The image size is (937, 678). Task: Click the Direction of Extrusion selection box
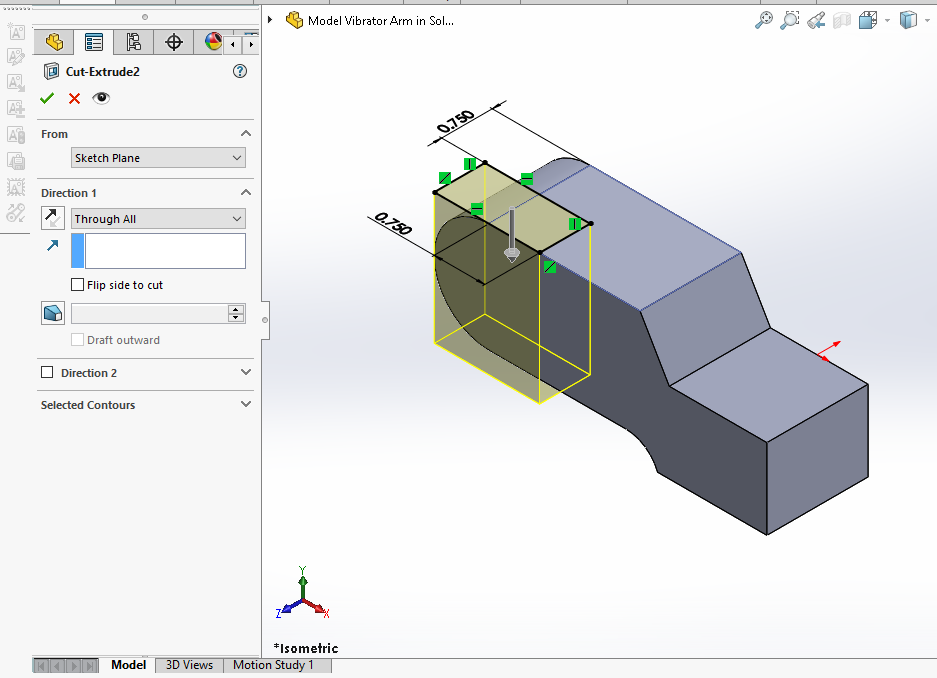[x=165, y=251]
